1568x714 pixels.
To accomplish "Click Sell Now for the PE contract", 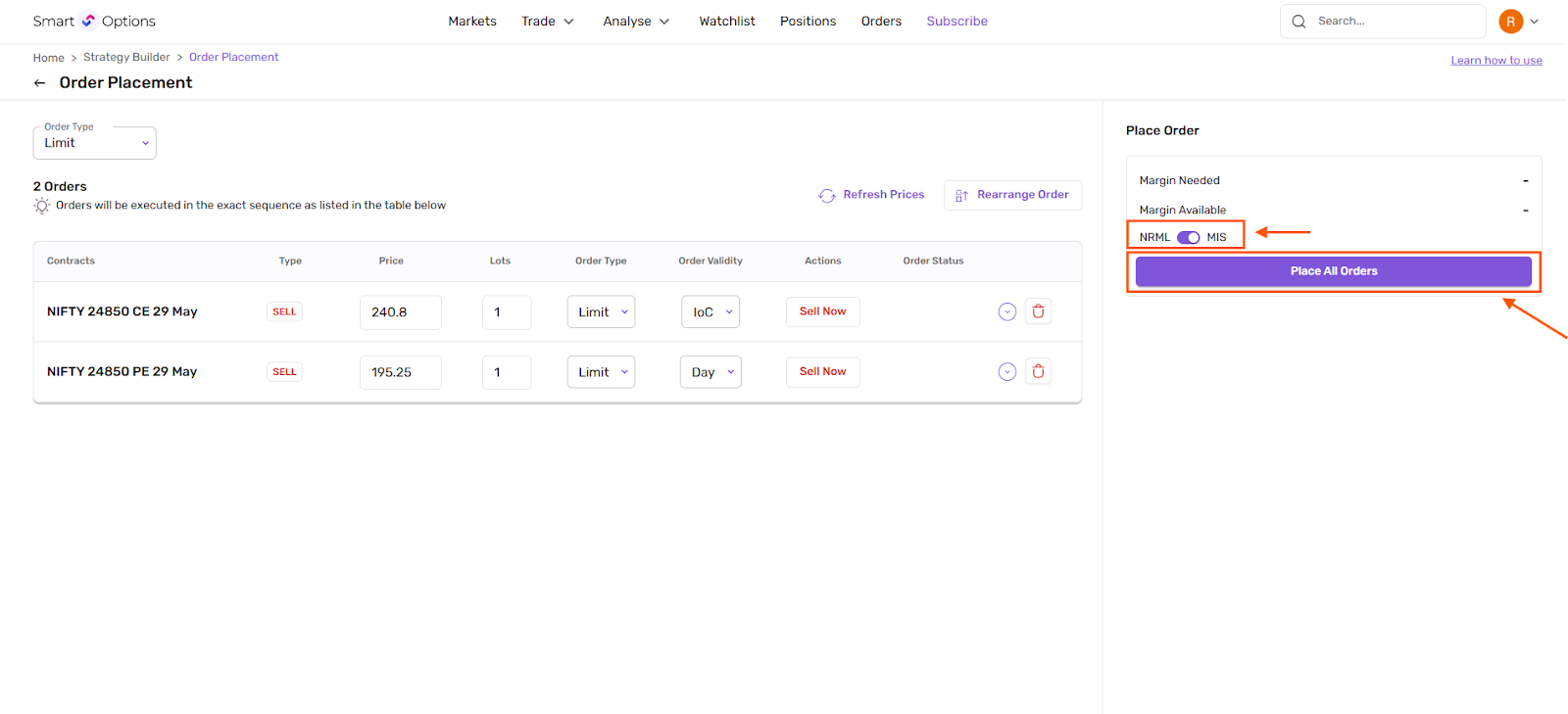I will [822, 372].
